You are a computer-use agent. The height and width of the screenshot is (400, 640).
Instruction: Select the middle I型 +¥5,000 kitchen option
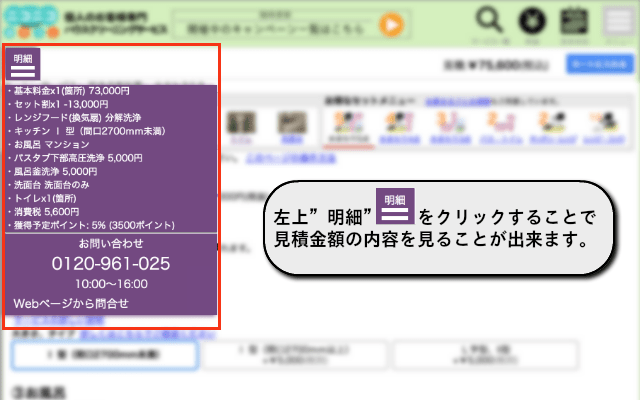click(295, 355)
